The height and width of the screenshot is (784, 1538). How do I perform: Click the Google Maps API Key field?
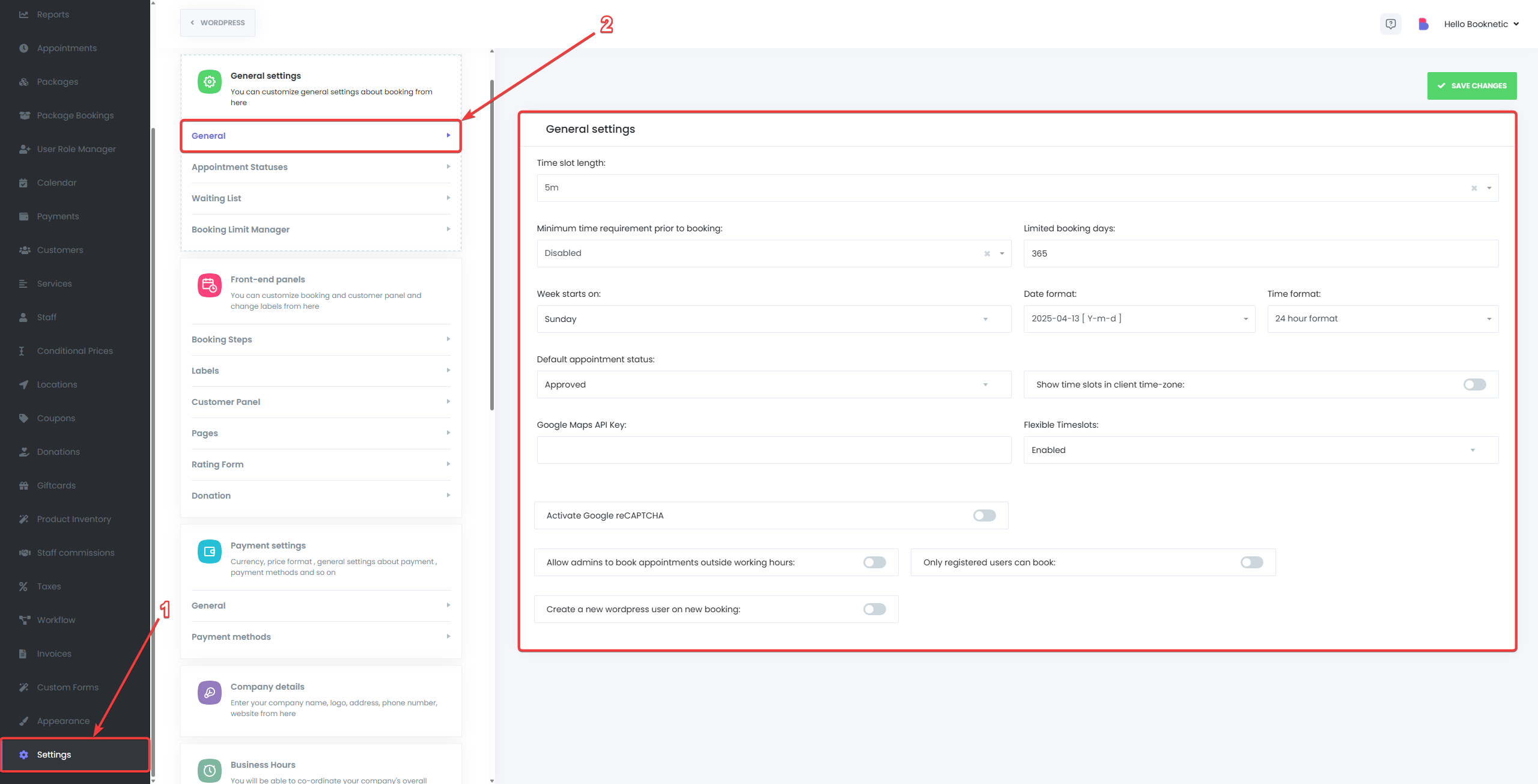pyautogui.click(x=773, y=450)
